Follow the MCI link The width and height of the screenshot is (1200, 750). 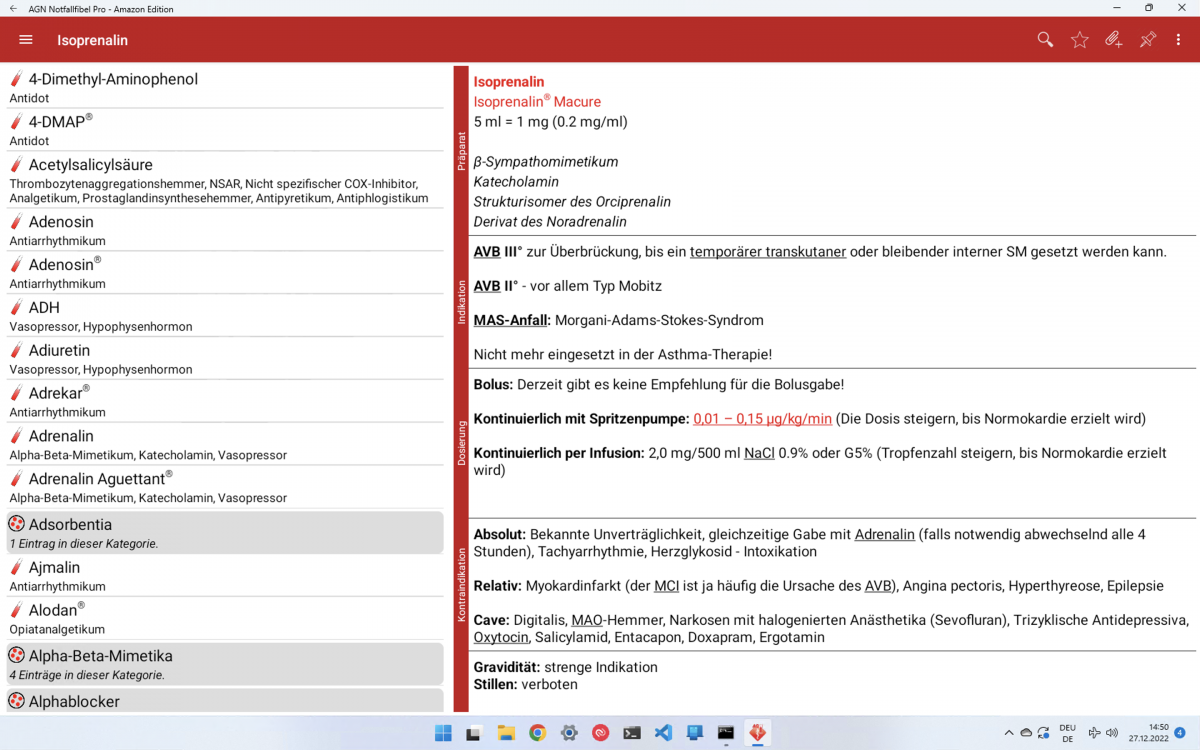(x=667, y=585)
